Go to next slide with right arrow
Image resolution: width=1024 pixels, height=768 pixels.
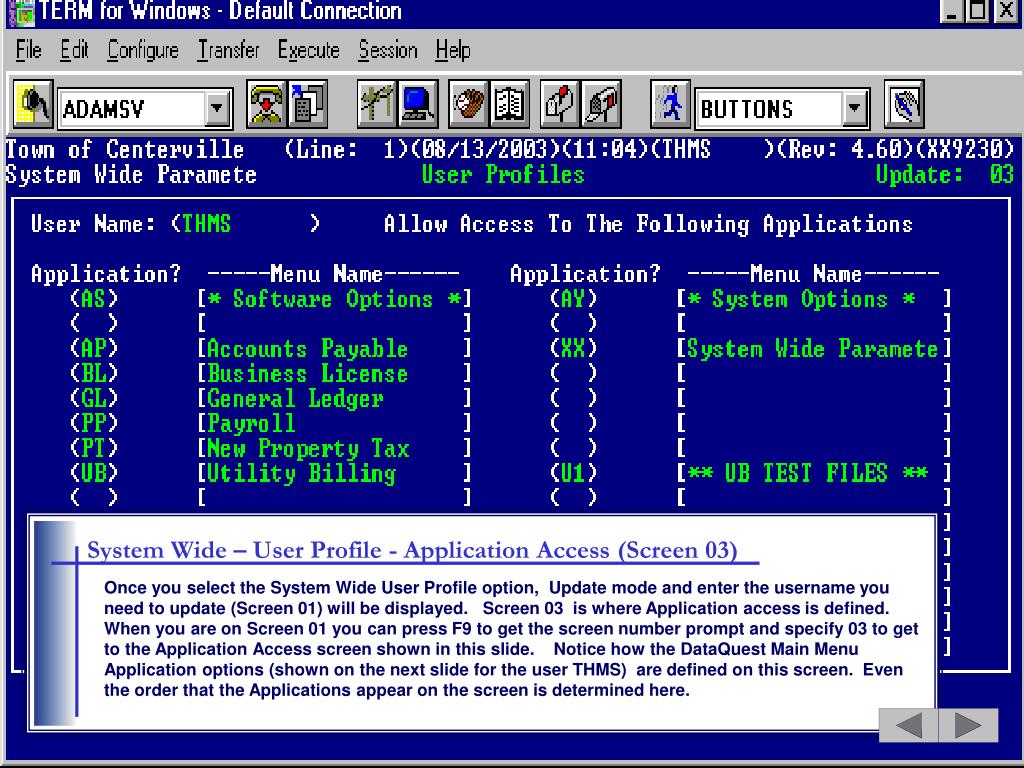[968, 725]
